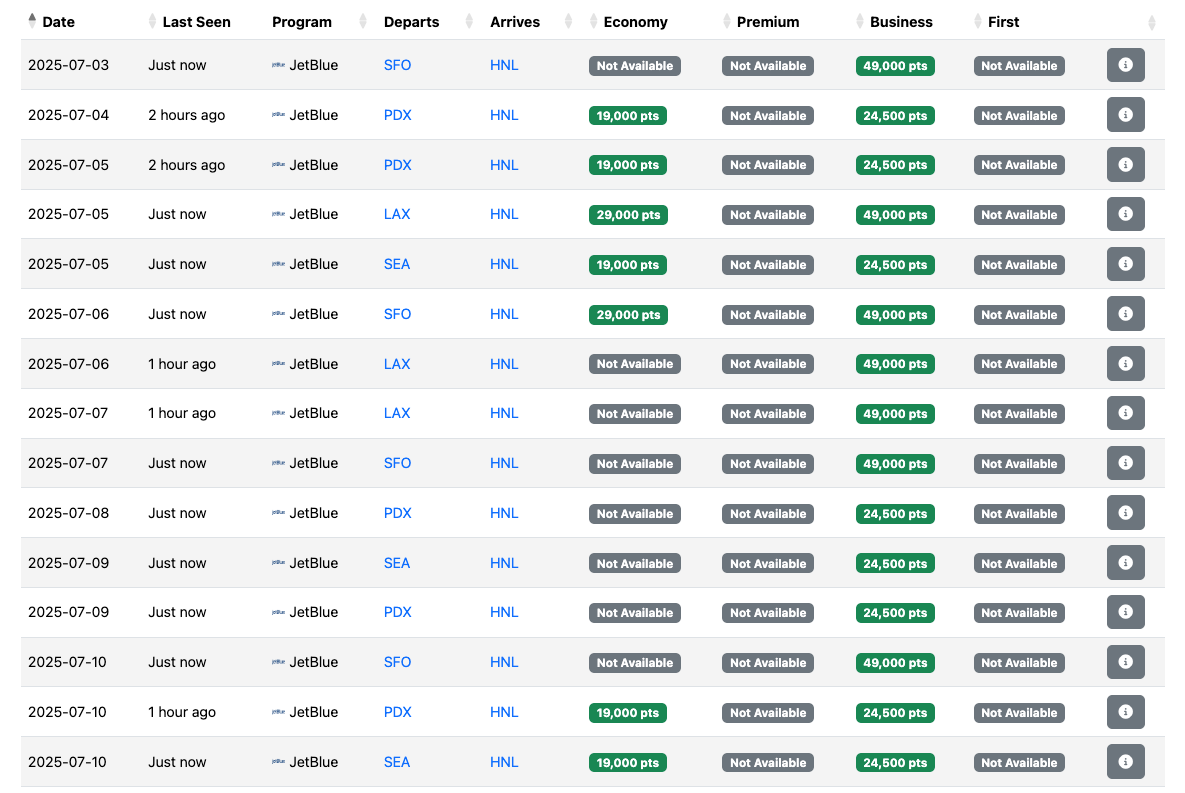The width and height of the screenshot is (1185, 793).
Task: Open info for the 2025-07-10 PDX flight
Action: coord(1125,711)
